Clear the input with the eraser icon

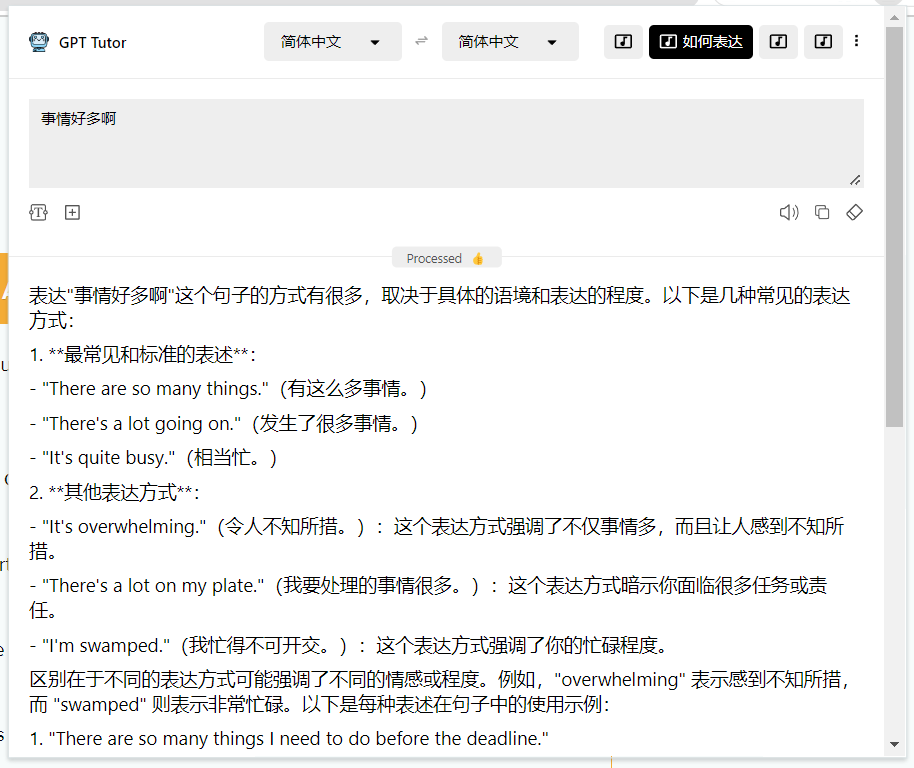click(854, 212)
